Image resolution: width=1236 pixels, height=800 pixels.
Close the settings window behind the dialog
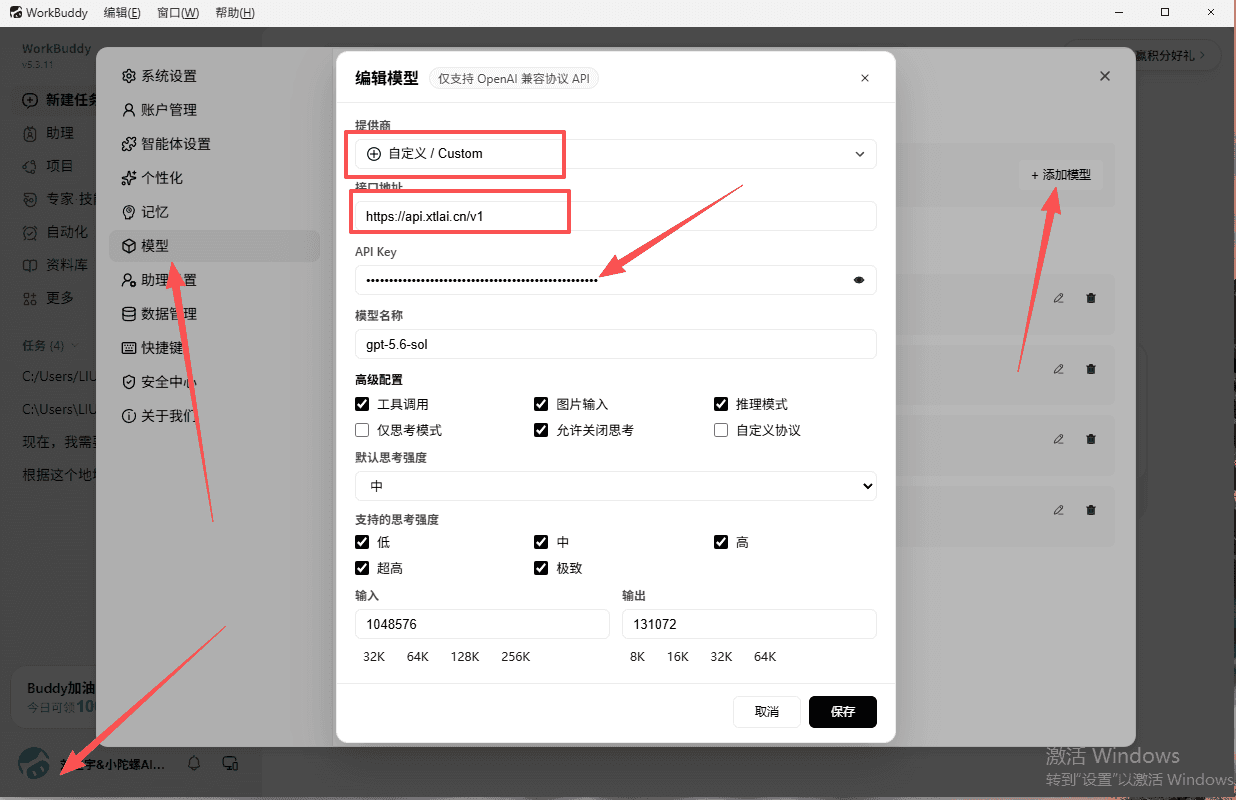[x=1105, y=76]
